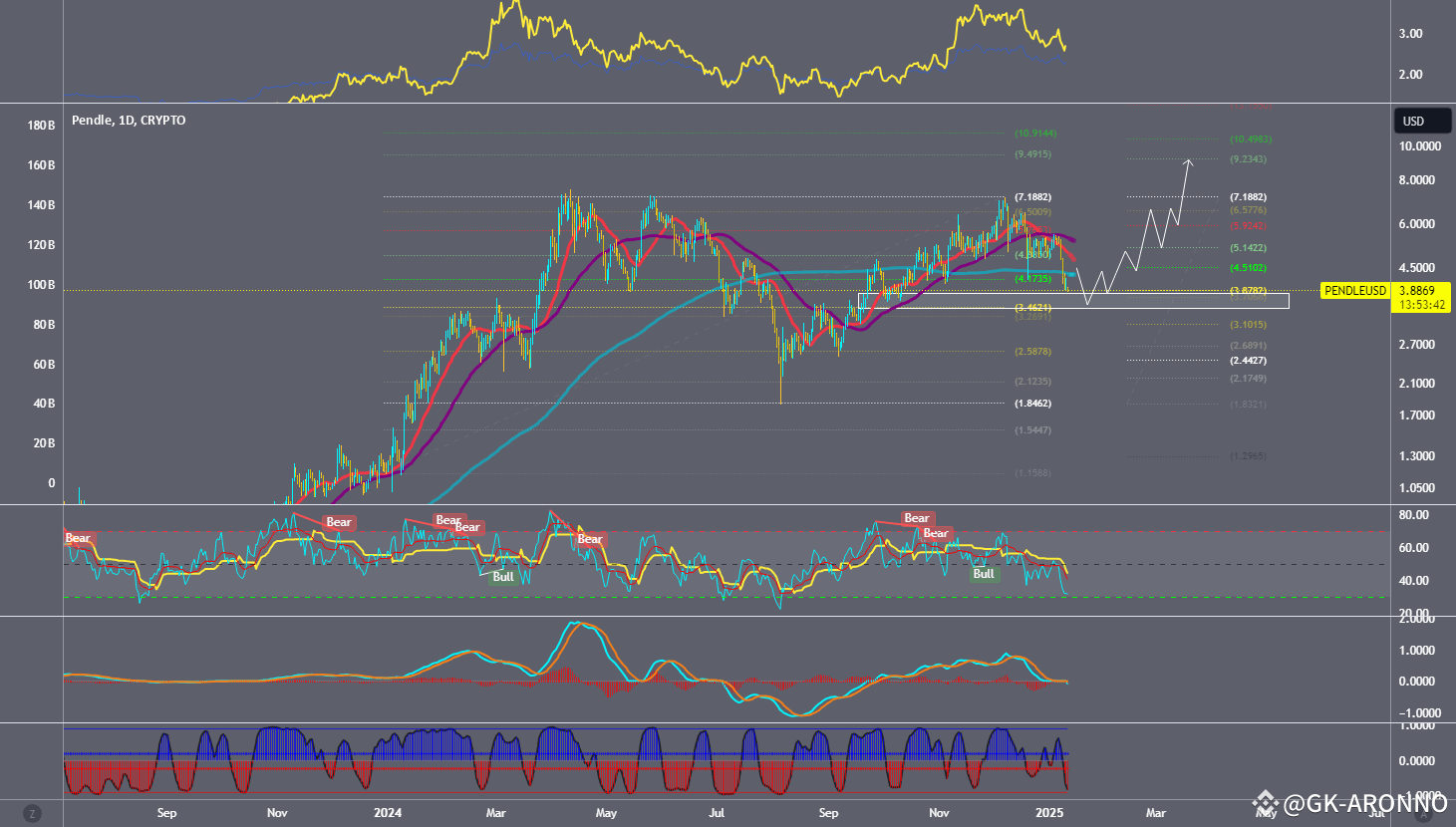
Task: Click the price scale near the 10.0000 mark
Action: 1419,145
